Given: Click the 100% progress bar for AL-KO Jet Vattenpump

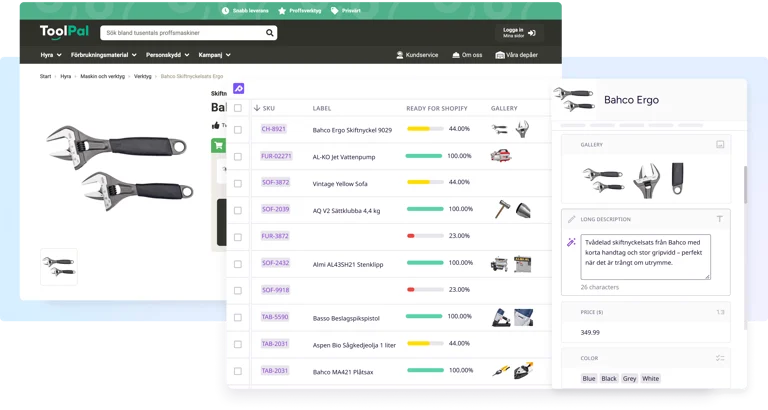Looking at the screenshot, I should pyautogui.click(x=424, y=156).
